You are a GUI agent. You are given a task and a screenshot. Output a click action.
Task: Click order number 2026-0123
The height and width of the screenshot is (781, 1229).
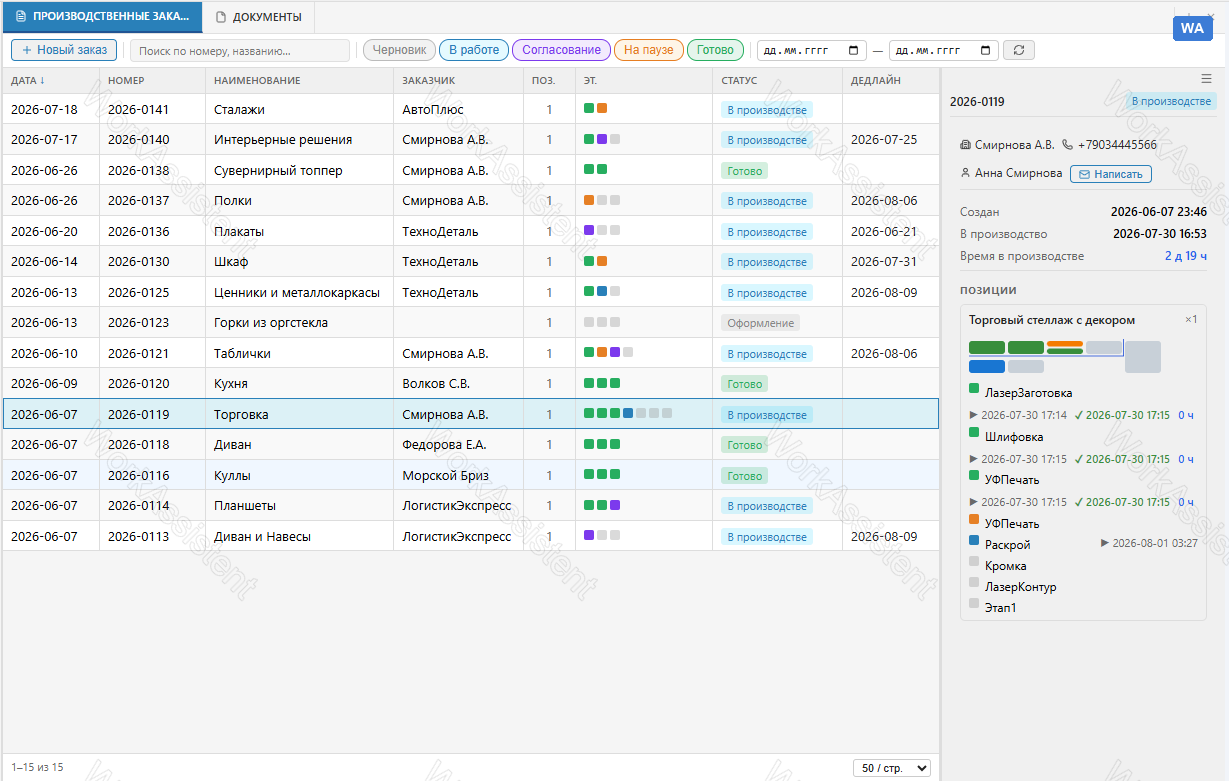tap(138, 322)
